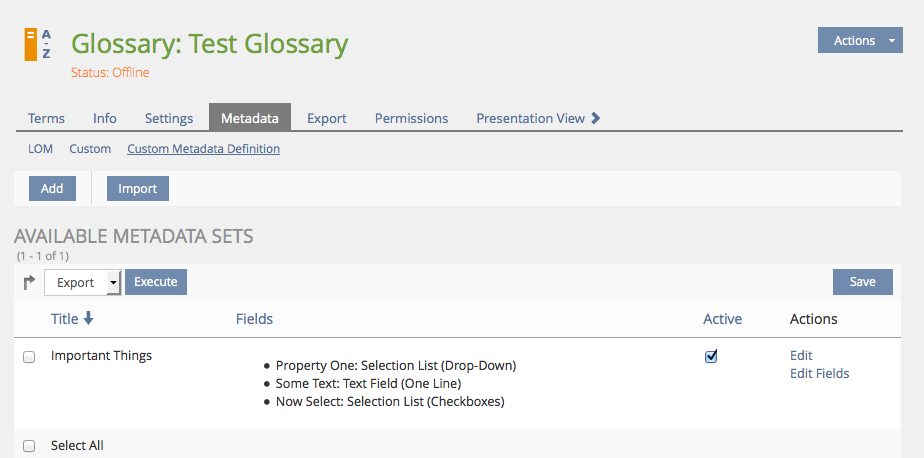Select the Info tab

[x=105, y=118]
